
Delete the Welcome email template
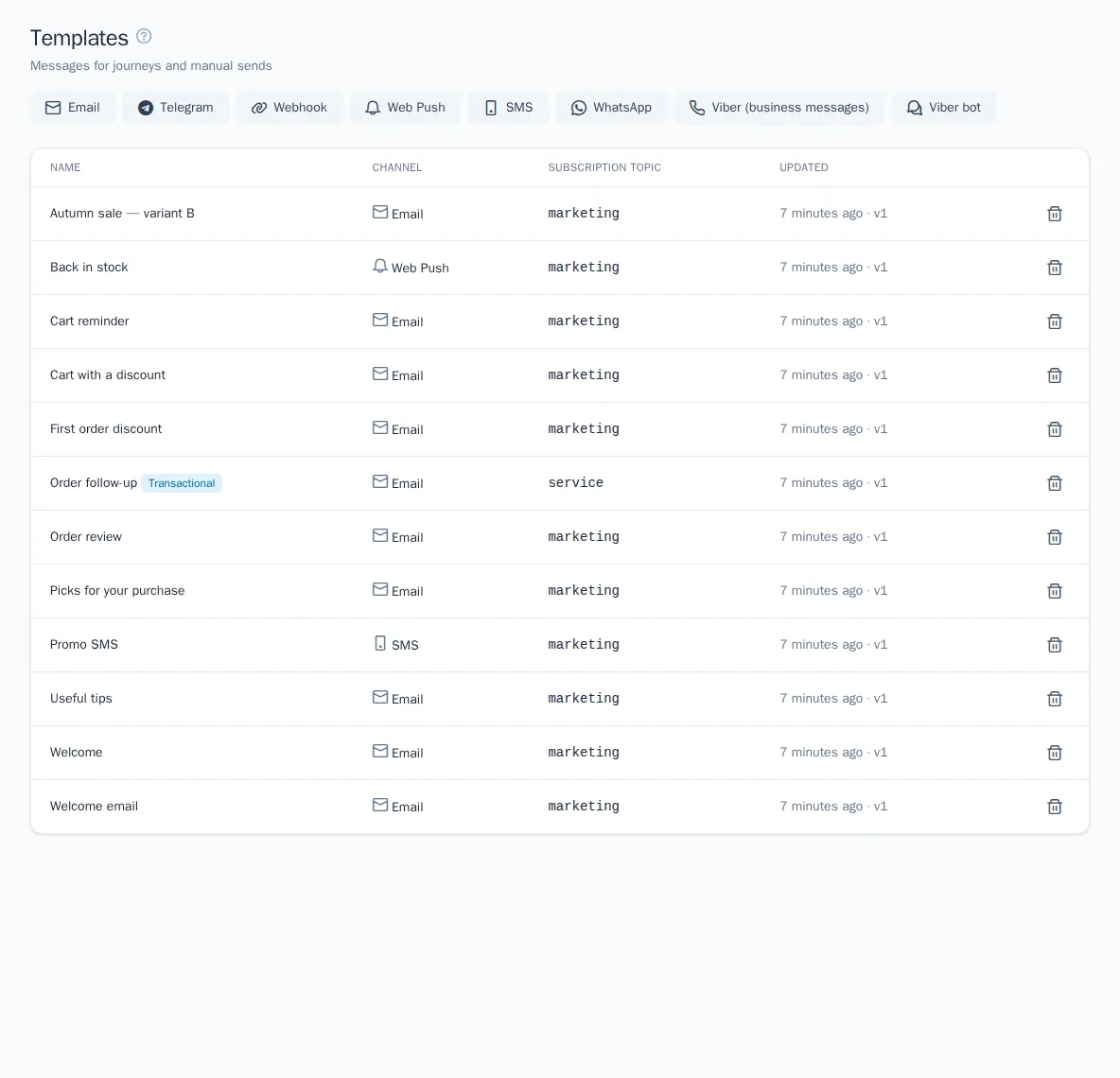click(x=1055, y=807)
